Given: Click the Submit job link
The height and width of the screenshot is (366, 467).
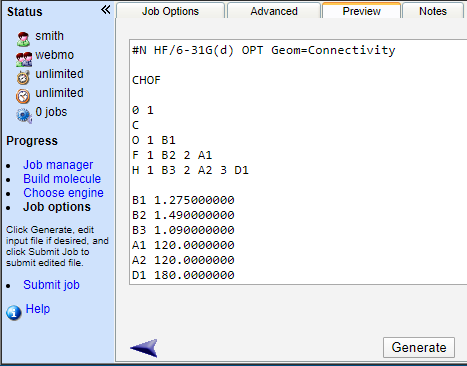Looking at the screenshot, I should (51, 285).
